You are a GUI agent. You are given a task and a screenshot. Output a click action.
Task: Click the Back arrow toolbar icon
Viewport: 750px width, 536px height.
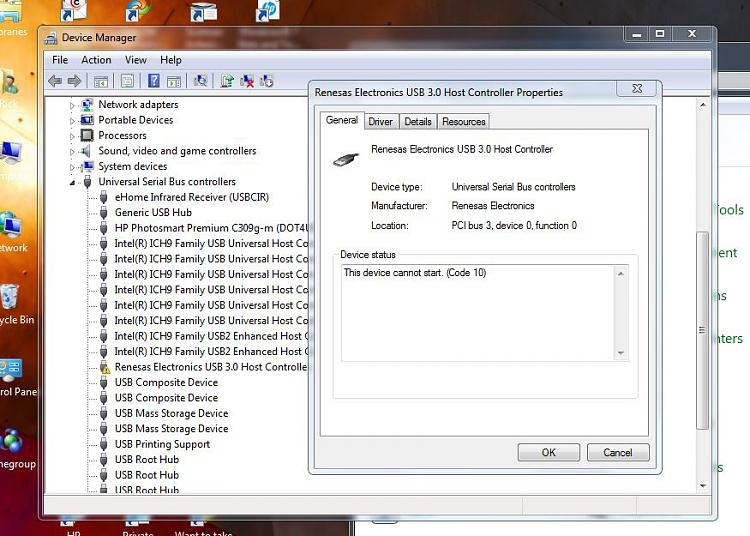(55, 81)
